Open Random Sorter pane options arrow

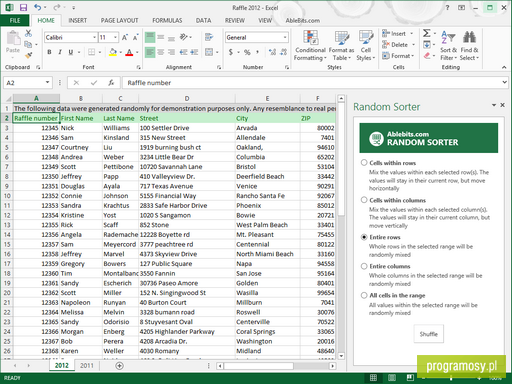point(494,105)
